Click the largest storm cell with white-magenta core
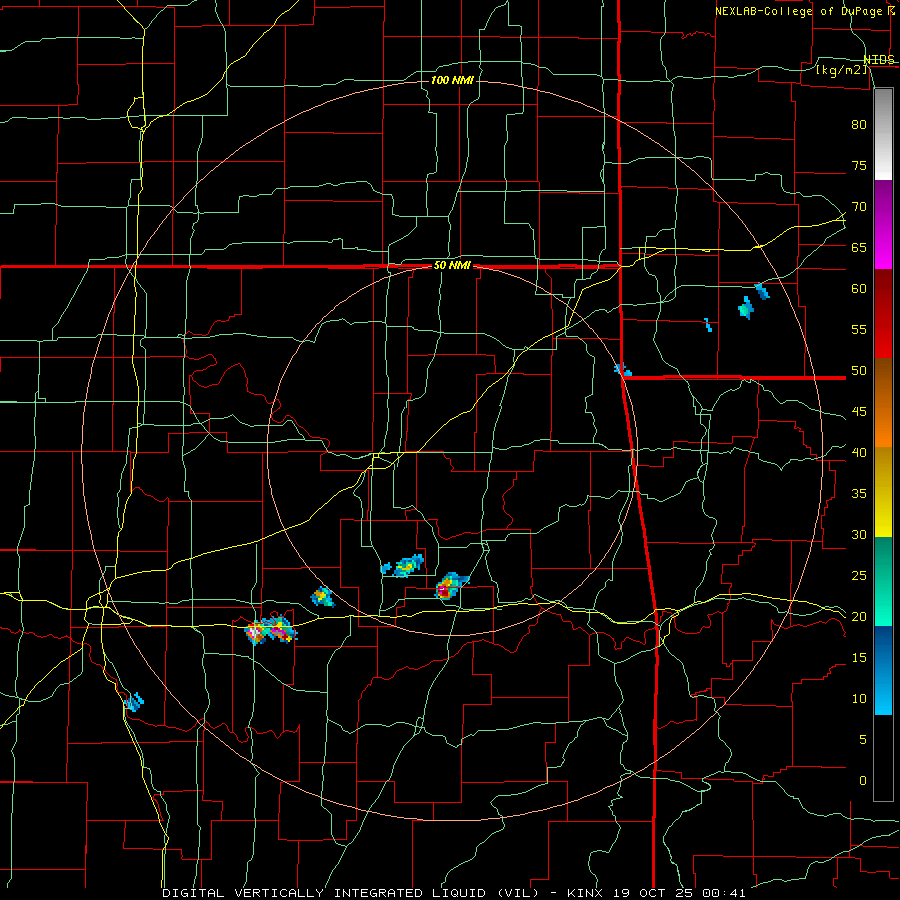 pos(270,630)
